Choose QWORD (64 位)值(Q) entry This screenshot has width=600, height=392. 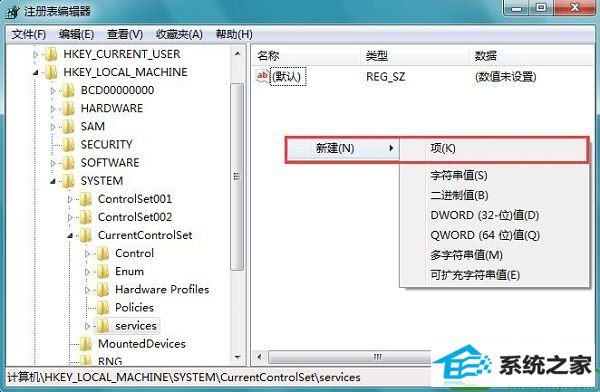pyautogui.click(x=485, y=235)
